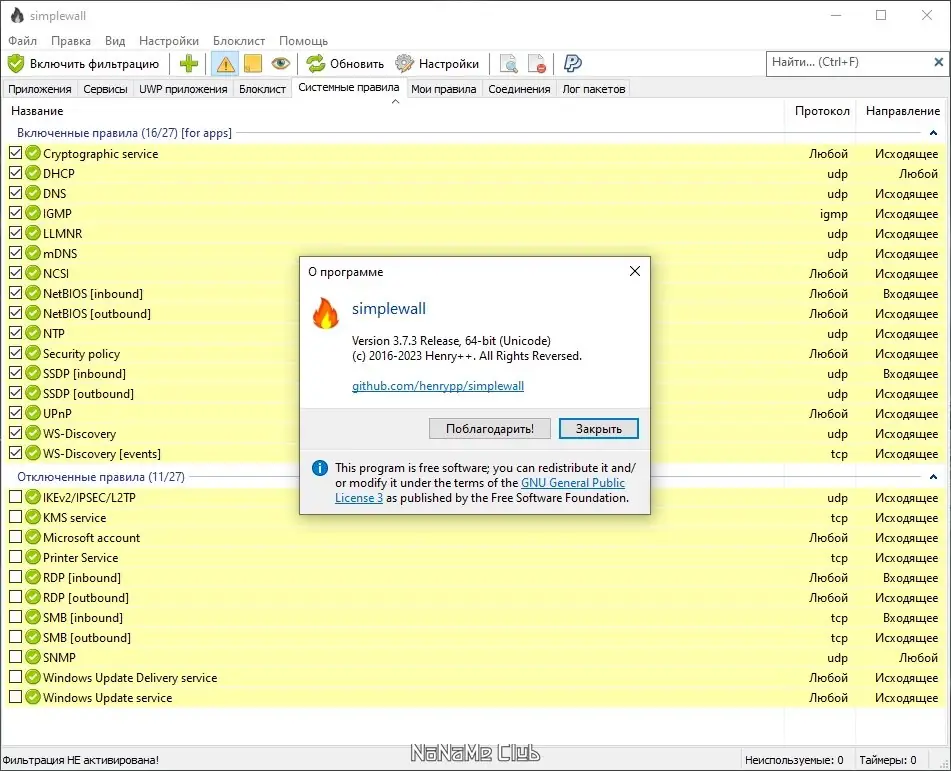Image resolution: width=951 pixels, height=771 pixels.
Task: Enable the Printer Service rule checkbox
Action: (x=15, y=557)
